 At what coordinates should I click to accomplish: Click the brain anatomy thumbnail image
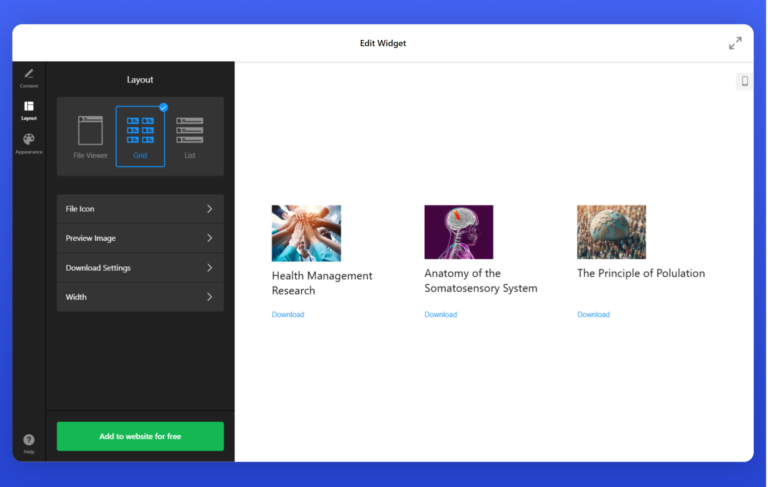[458, 232]
